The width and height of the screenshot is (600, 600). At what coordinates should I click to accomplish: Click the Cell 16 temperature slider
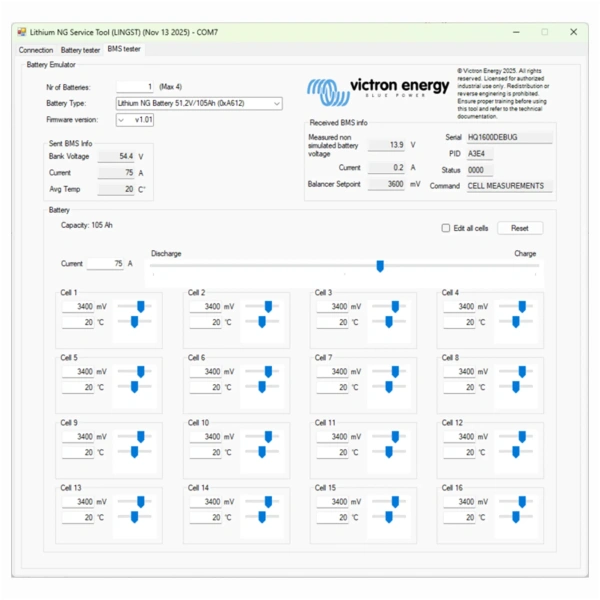pos(516,517)
